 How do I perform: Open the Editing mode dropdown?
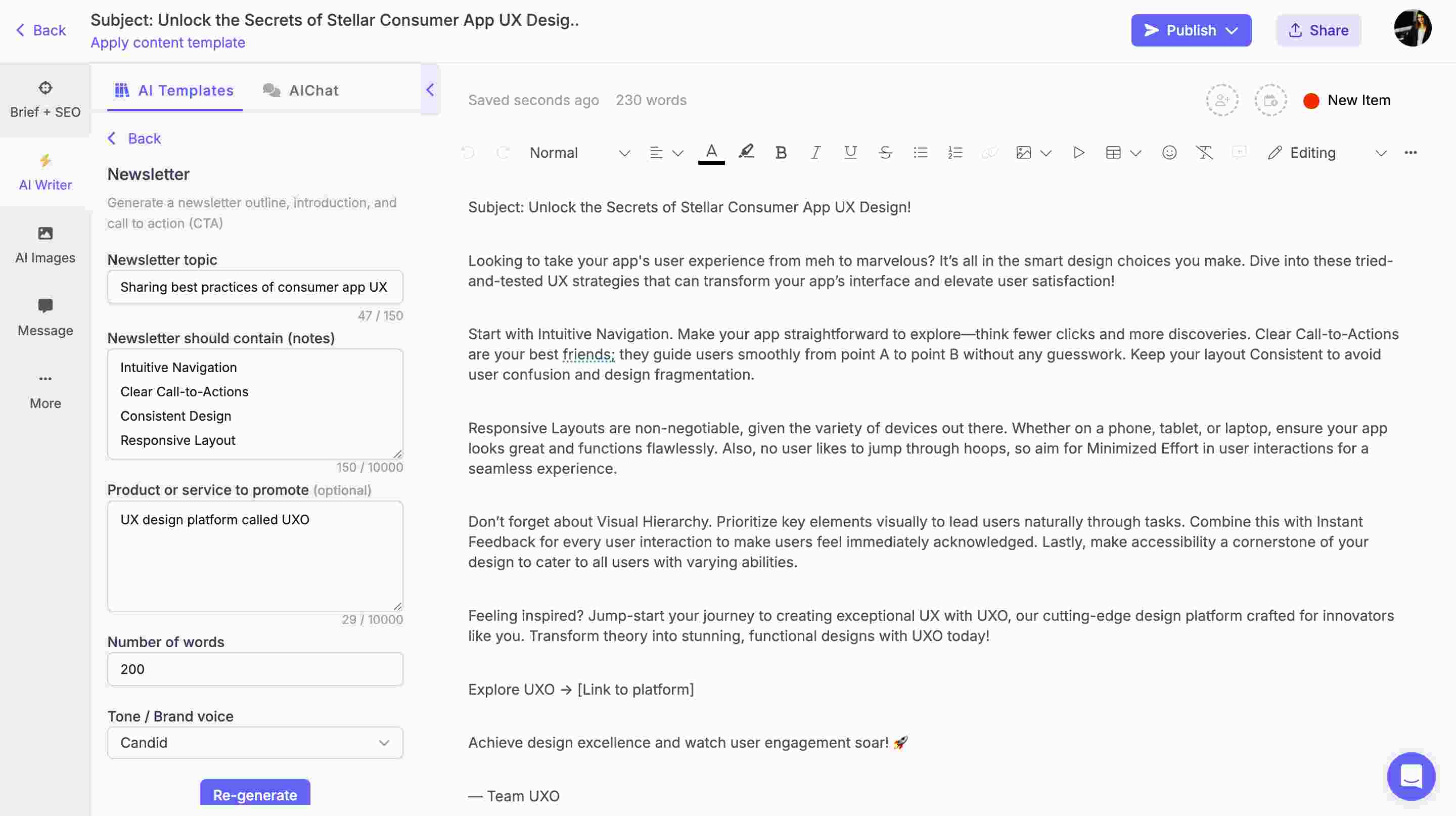1327,153
